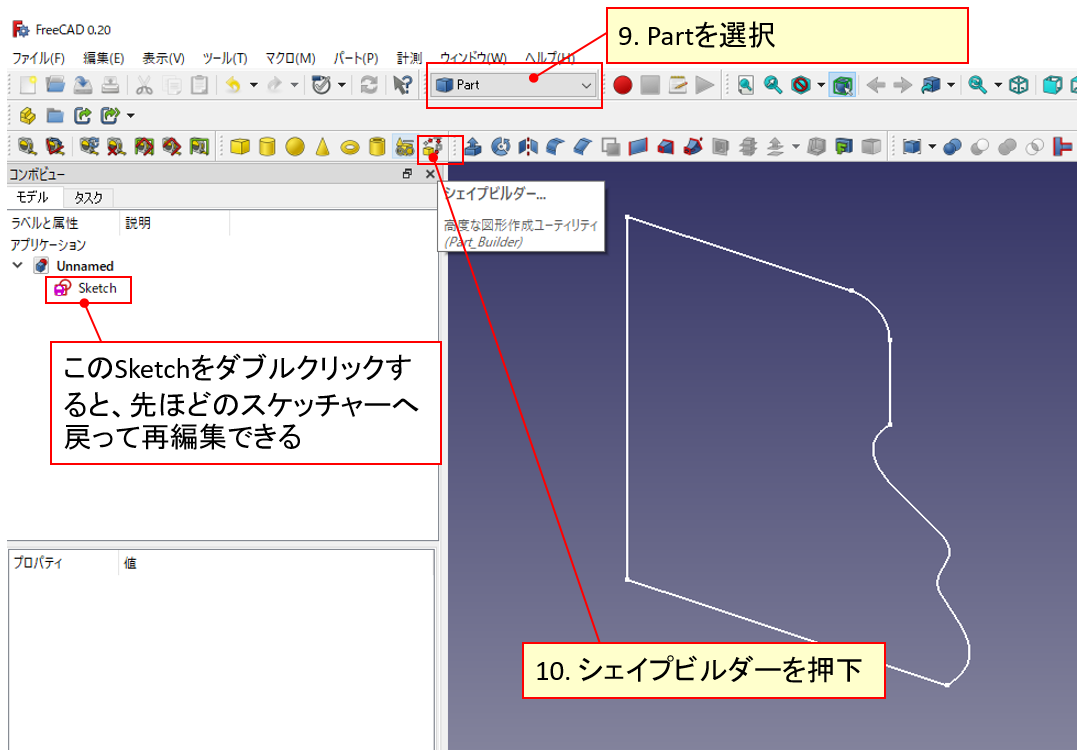Create a cylinder primitive
The image size is (1082, 753).
point(267,146)
